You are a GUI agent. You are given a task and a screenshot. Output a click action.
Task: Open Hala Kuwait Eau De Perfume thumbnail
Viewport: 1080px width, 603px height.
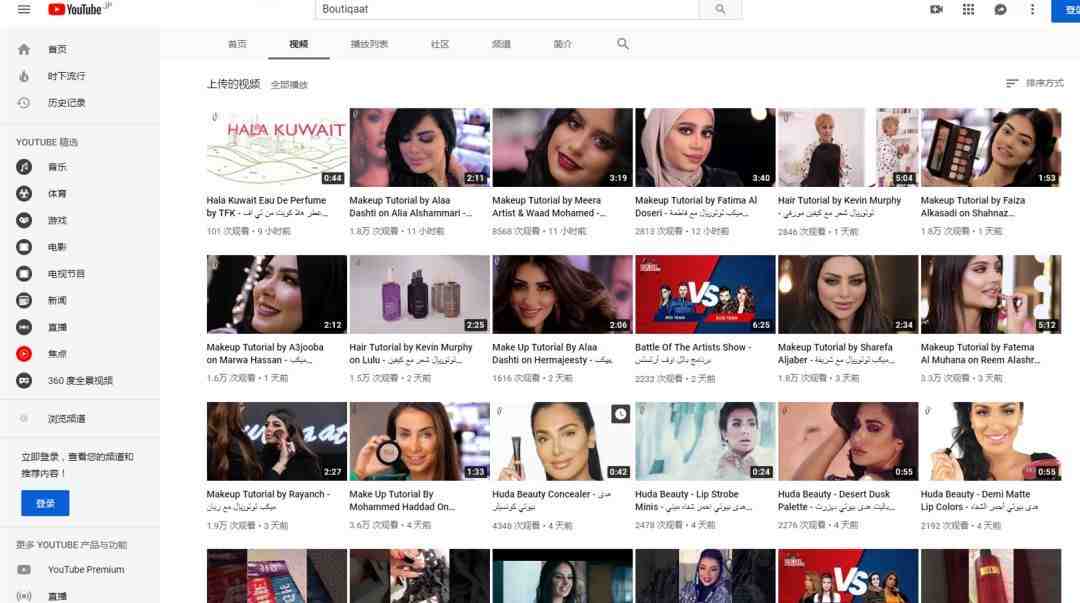[x=276, y=147]
